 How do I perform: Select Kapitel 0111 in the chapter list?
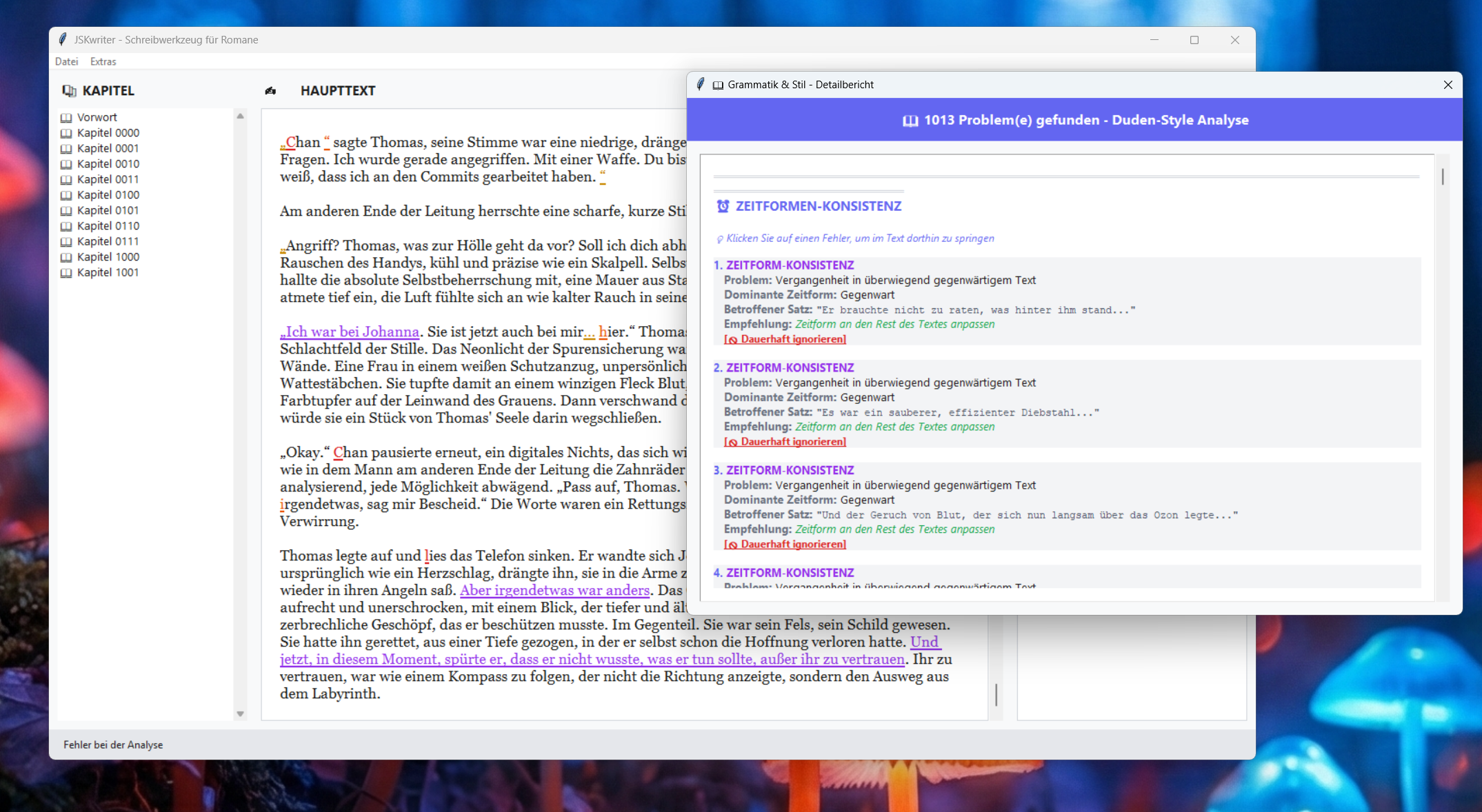click(108, 241)
